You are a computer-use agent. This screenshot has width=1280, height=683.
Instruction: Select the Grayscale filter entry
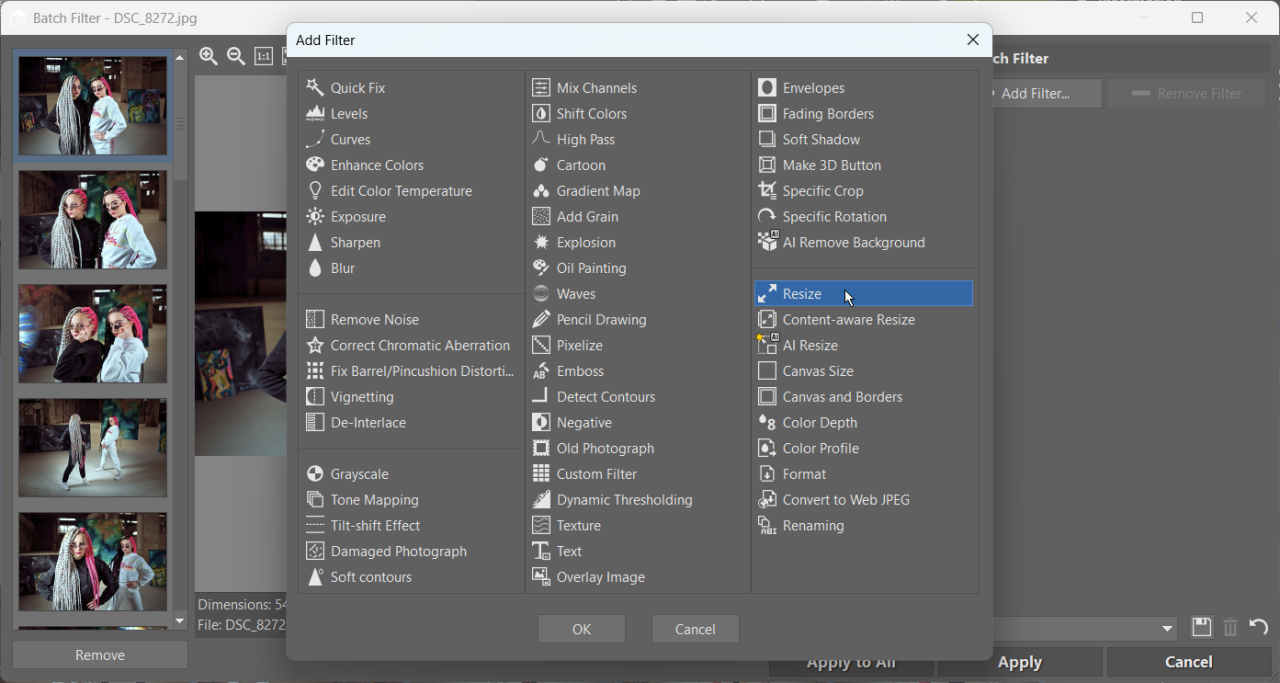coord(359,474)
